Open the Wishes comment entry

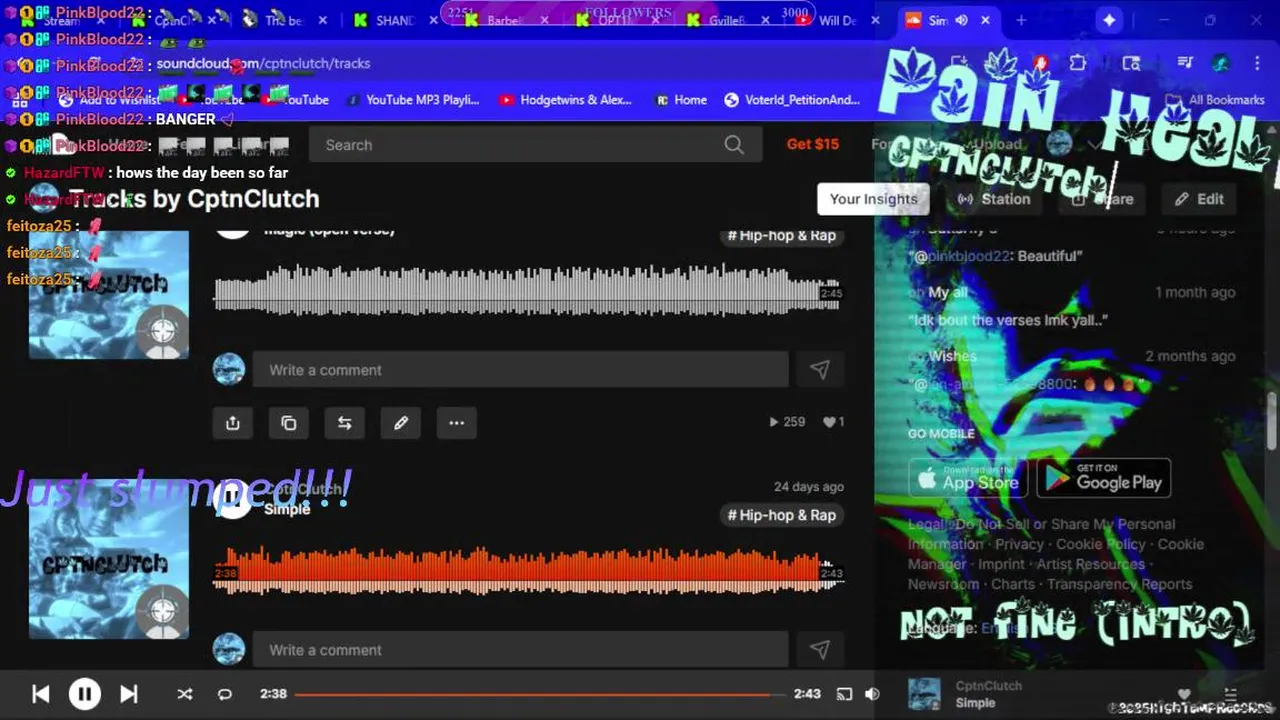[953, 356]
